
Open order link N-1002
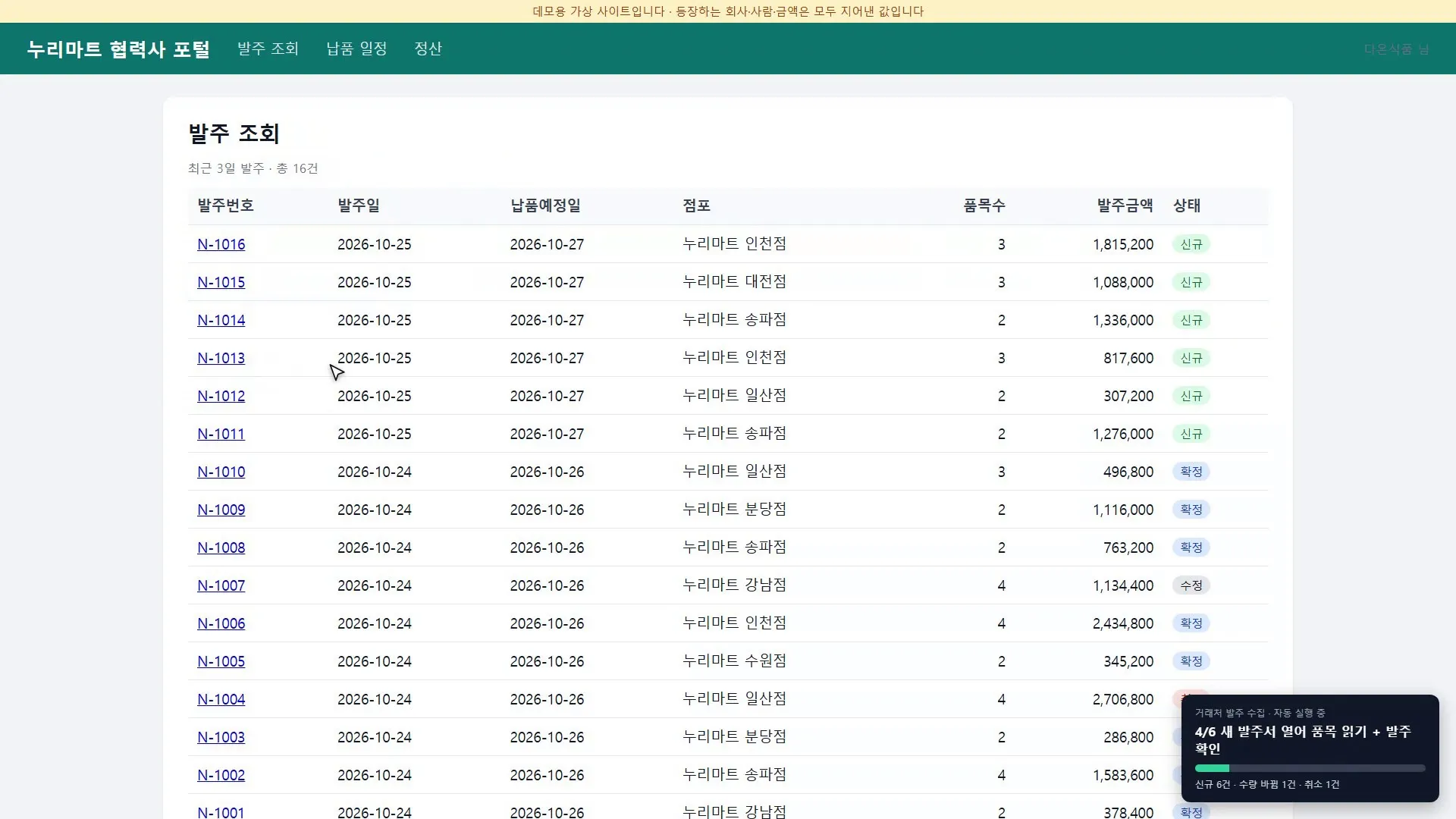pyautogui.click(x=221, y=775)
